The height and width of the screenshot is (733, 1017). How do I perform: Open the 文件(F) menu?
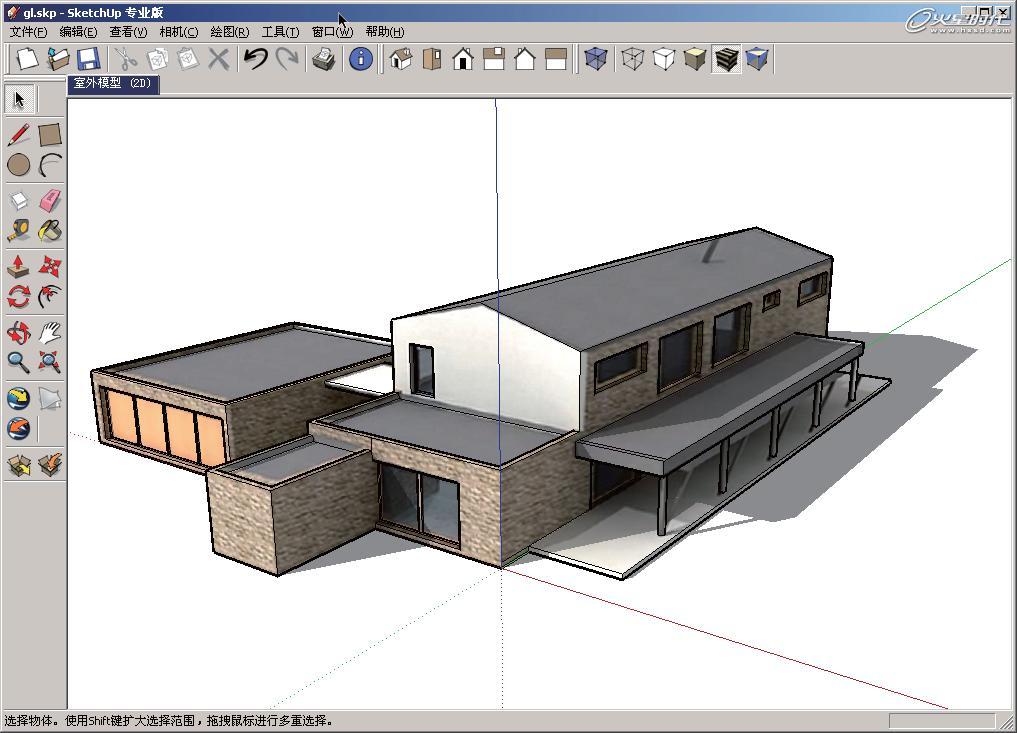[28, 32]
